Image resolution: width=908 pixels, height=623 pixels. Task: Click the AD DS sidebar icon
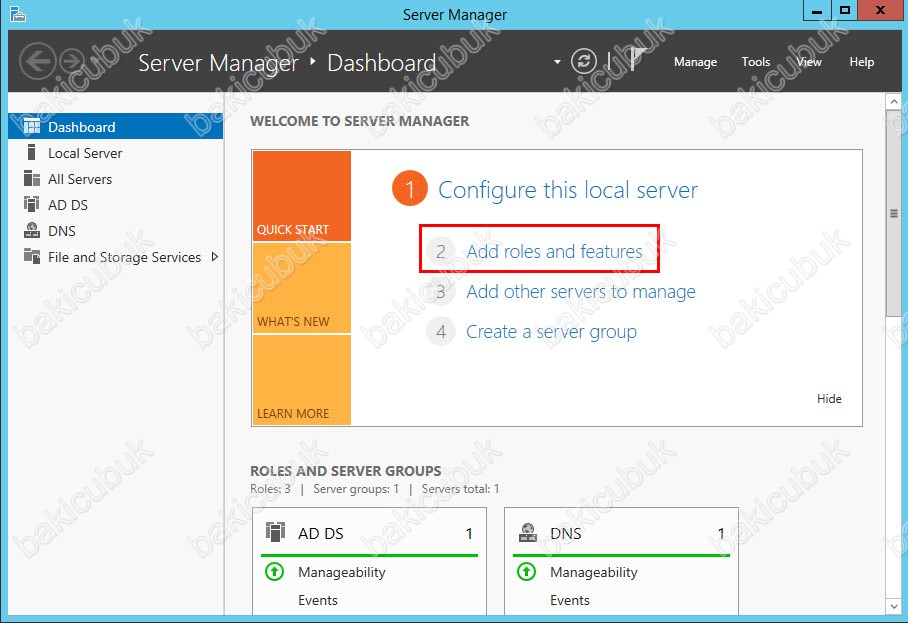[x=32, y=204]
